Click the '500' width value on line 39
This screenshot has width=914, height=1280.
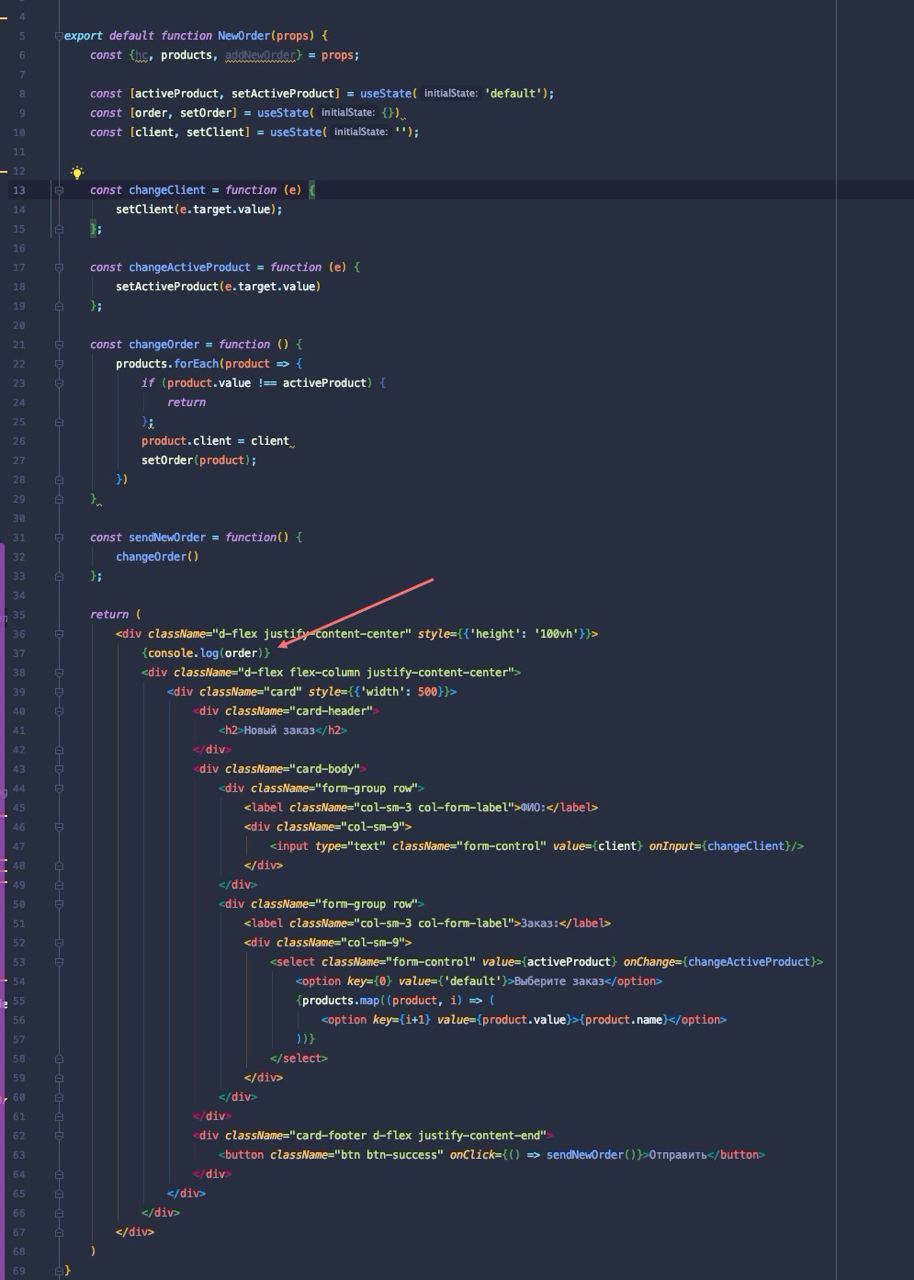point(427,692)
